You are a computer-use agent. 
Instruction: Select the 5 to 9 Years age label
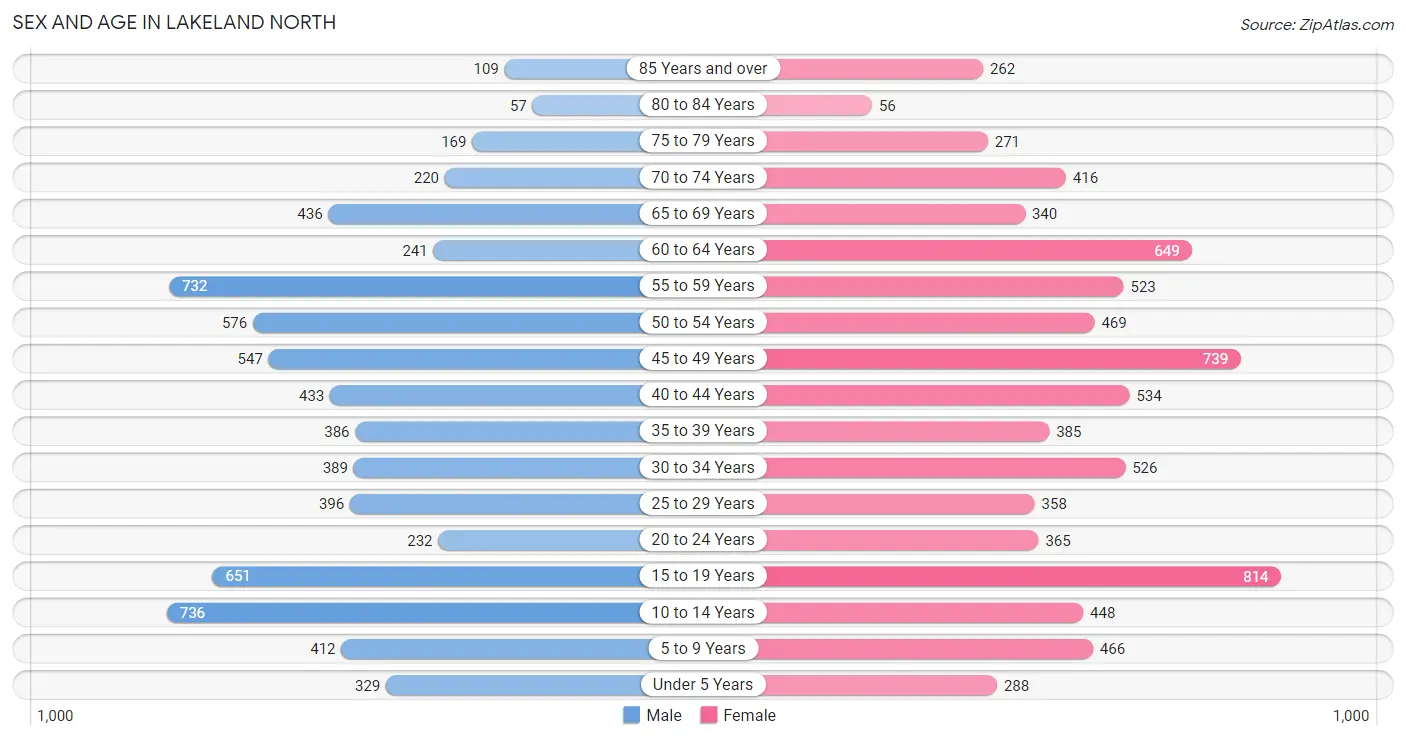point(703,648)
